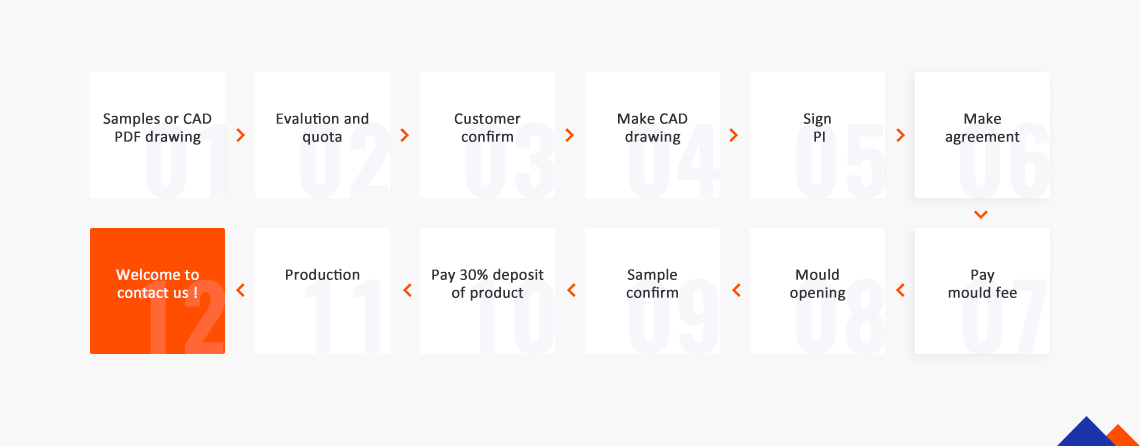Click the blue triangle logo in the corner
1140x446 pixels.
pyautogui.click(x=1086, y=433)
